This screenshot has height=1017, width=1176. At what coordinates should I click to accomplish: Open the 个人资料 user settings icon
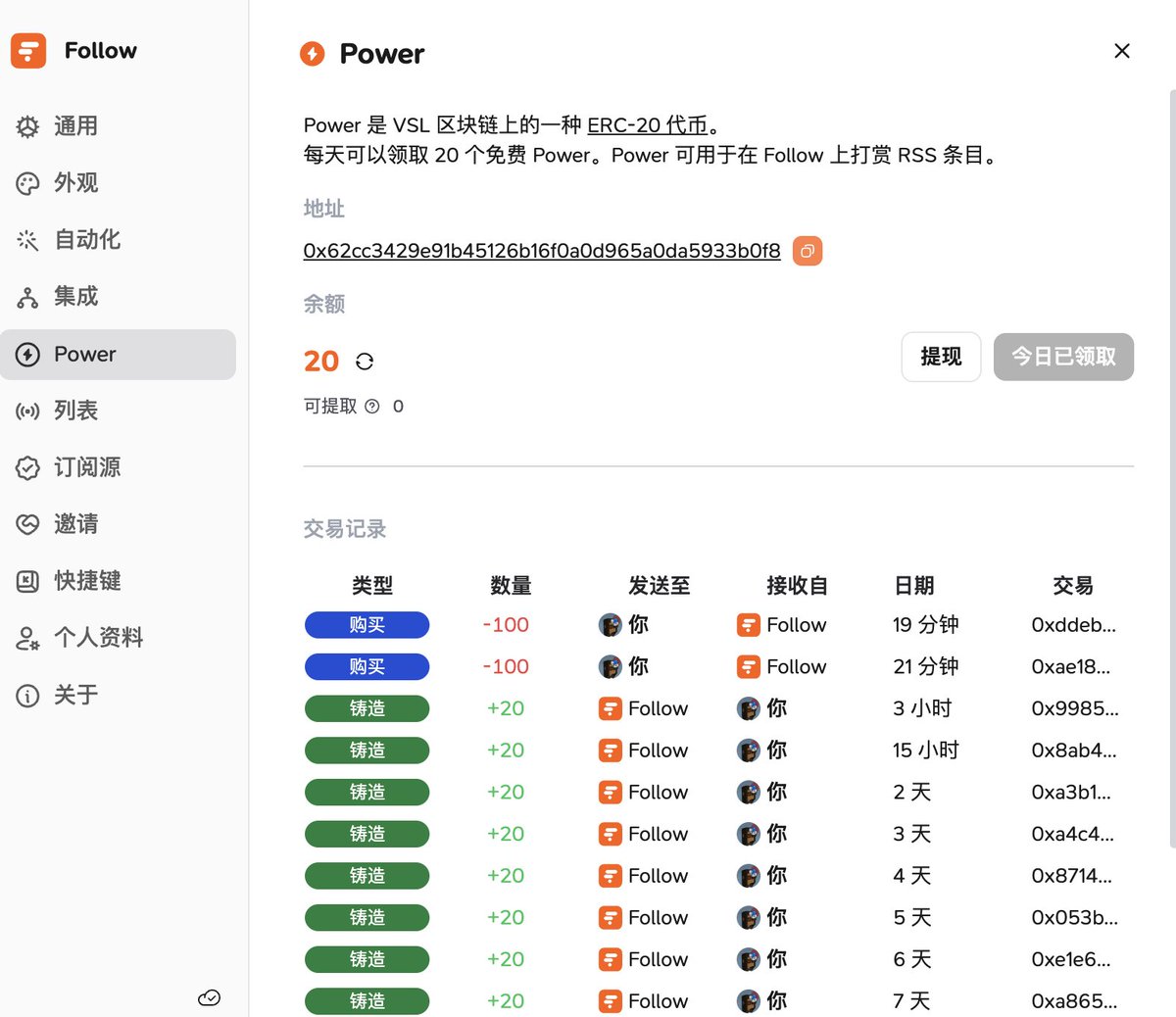[x=27, y=639]
